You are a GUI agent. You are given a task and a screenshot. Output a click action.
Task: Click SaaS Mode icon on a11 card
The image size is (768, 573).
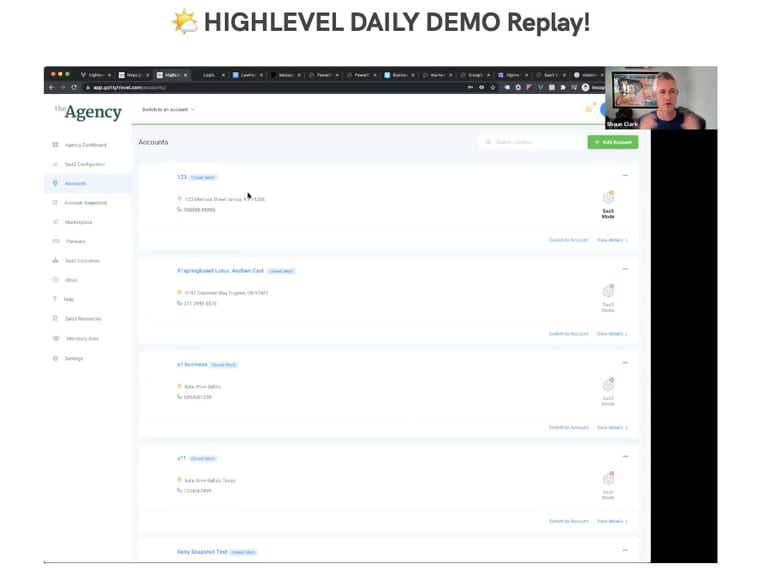608,478
